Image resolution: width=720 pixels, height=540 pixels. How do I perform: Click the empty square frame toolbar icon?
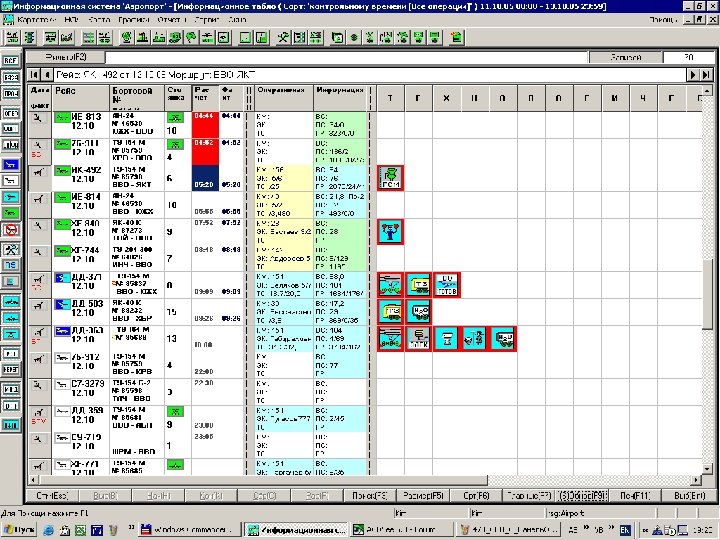245,37
